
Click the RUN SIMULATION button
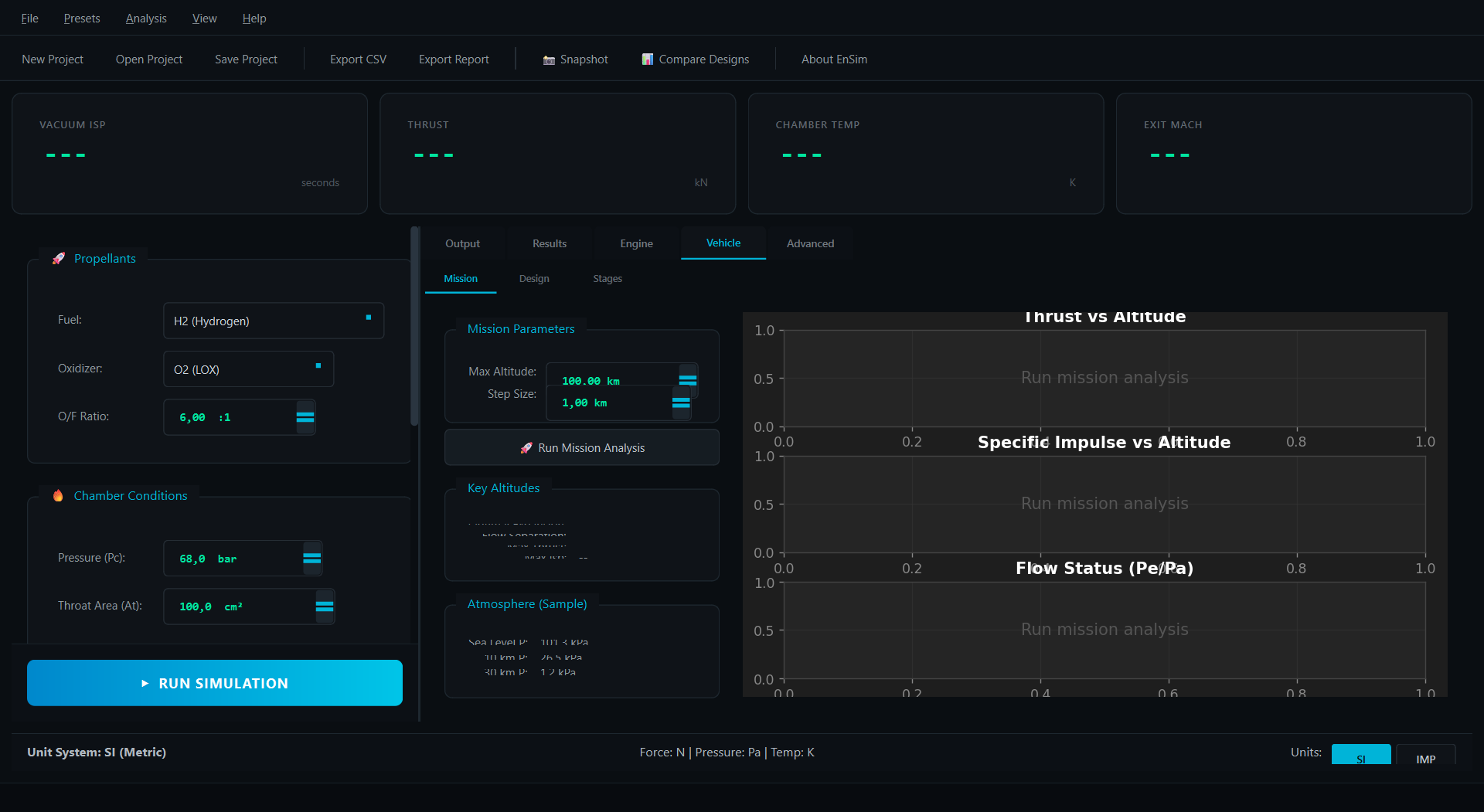pos(215,683)
